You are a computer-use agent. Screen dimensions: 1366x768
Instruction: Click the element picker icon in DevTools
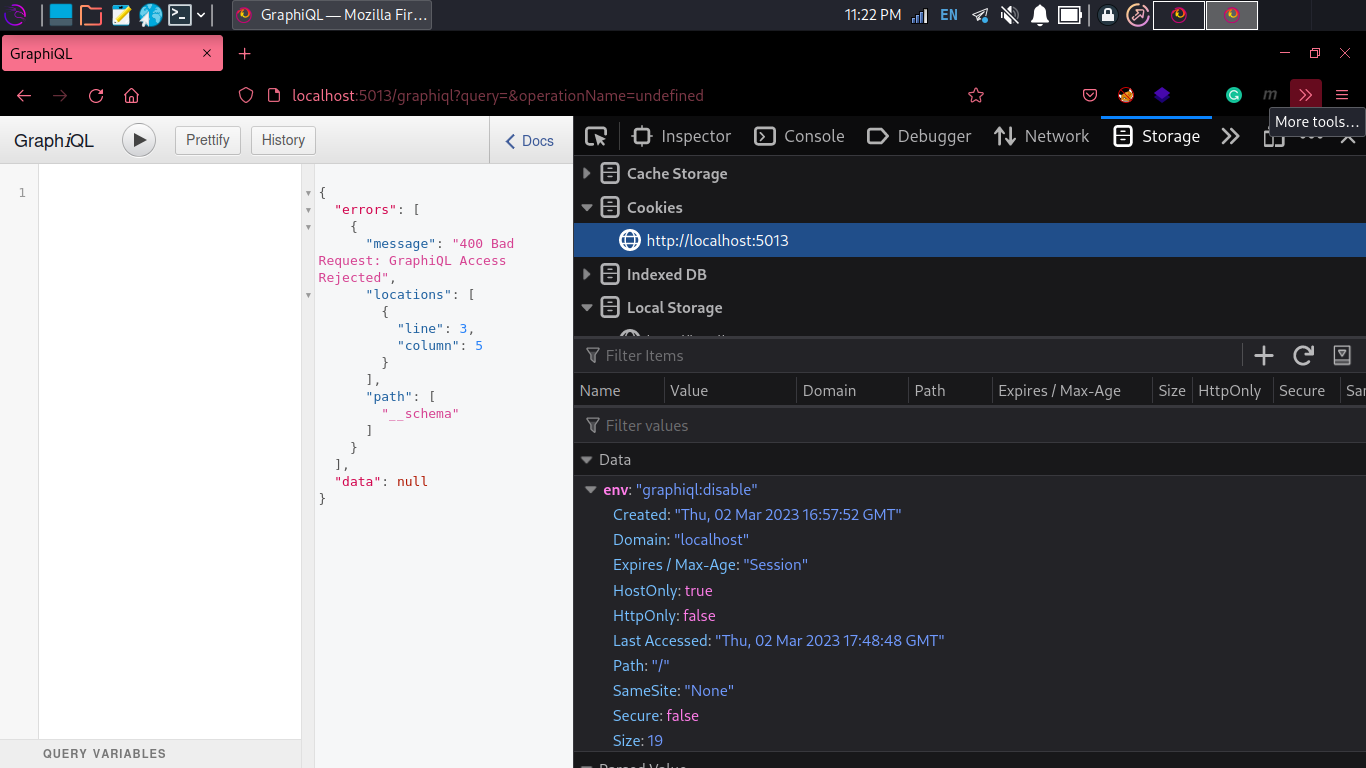click(x=597, y=137)
